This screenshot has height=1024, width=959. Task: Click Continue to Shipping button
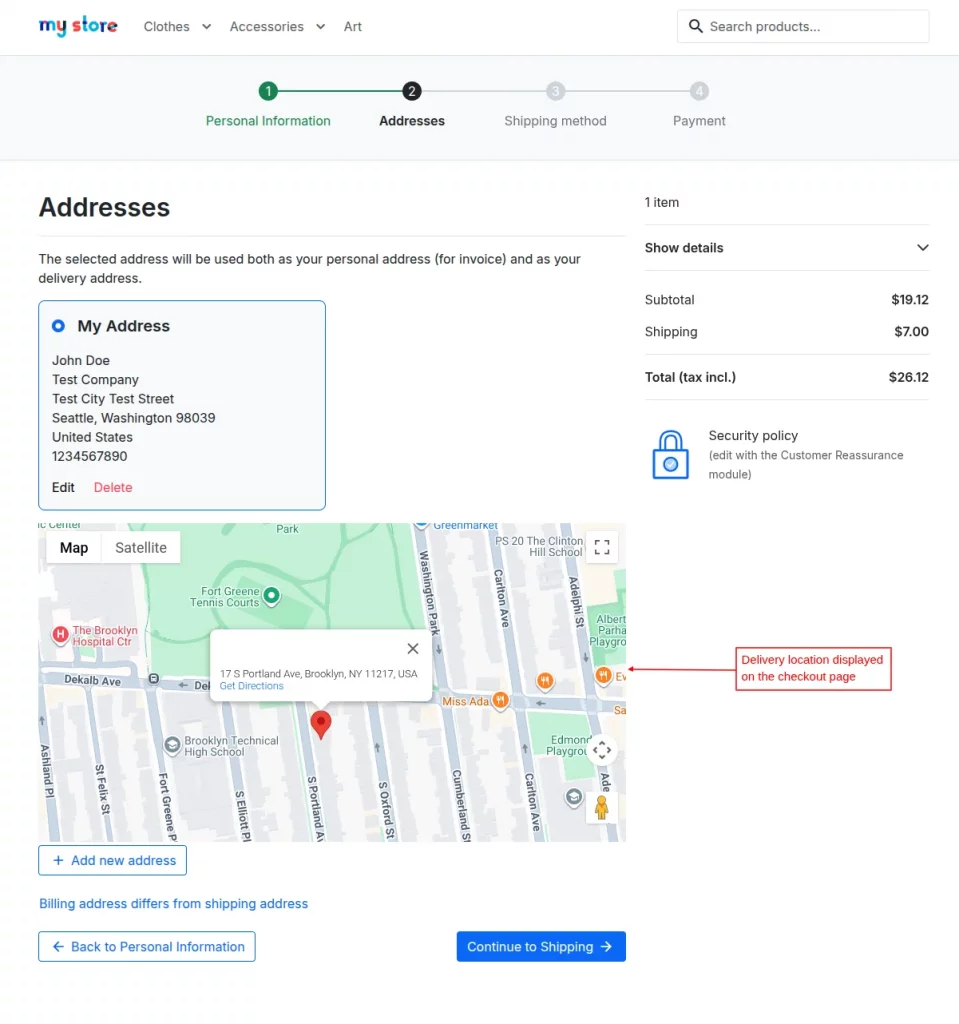tap(541, 947)
